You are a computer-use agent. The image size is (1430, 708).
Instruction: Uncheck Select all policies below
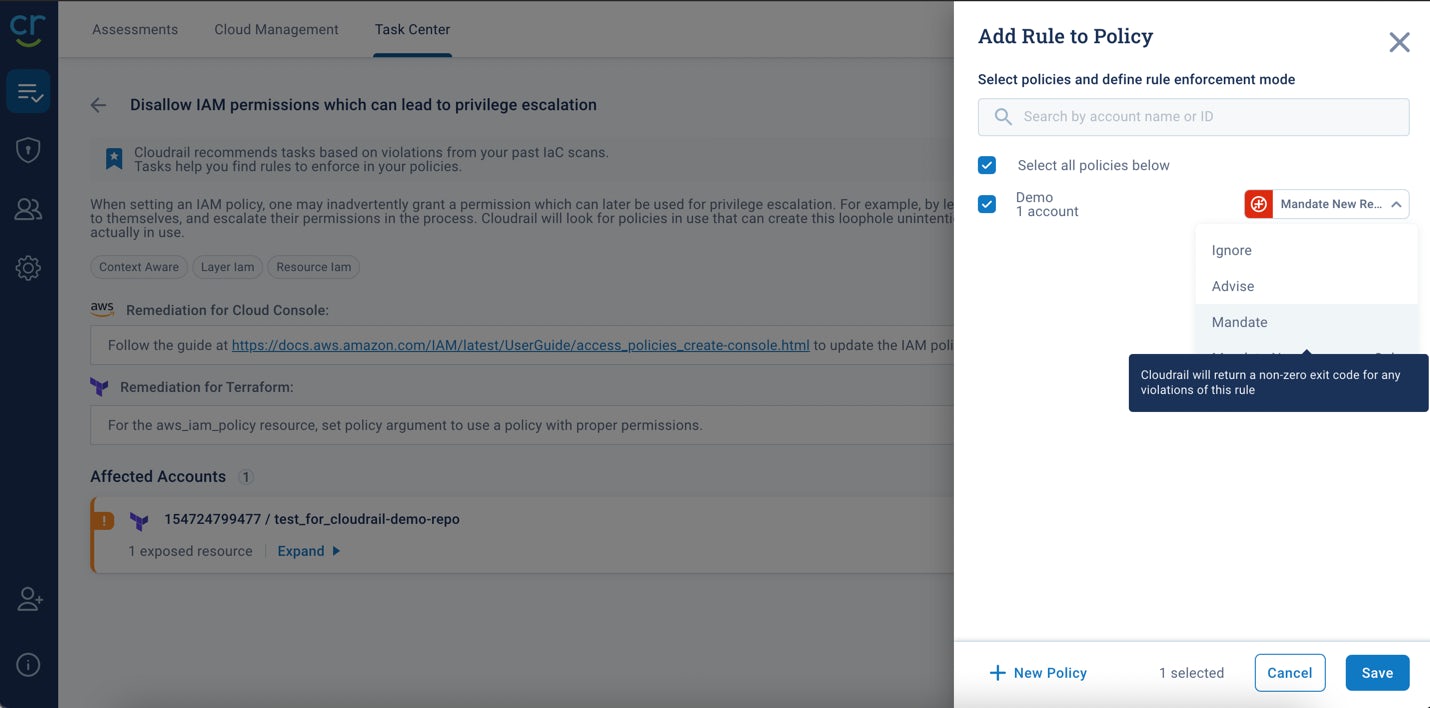click(987, 165)
